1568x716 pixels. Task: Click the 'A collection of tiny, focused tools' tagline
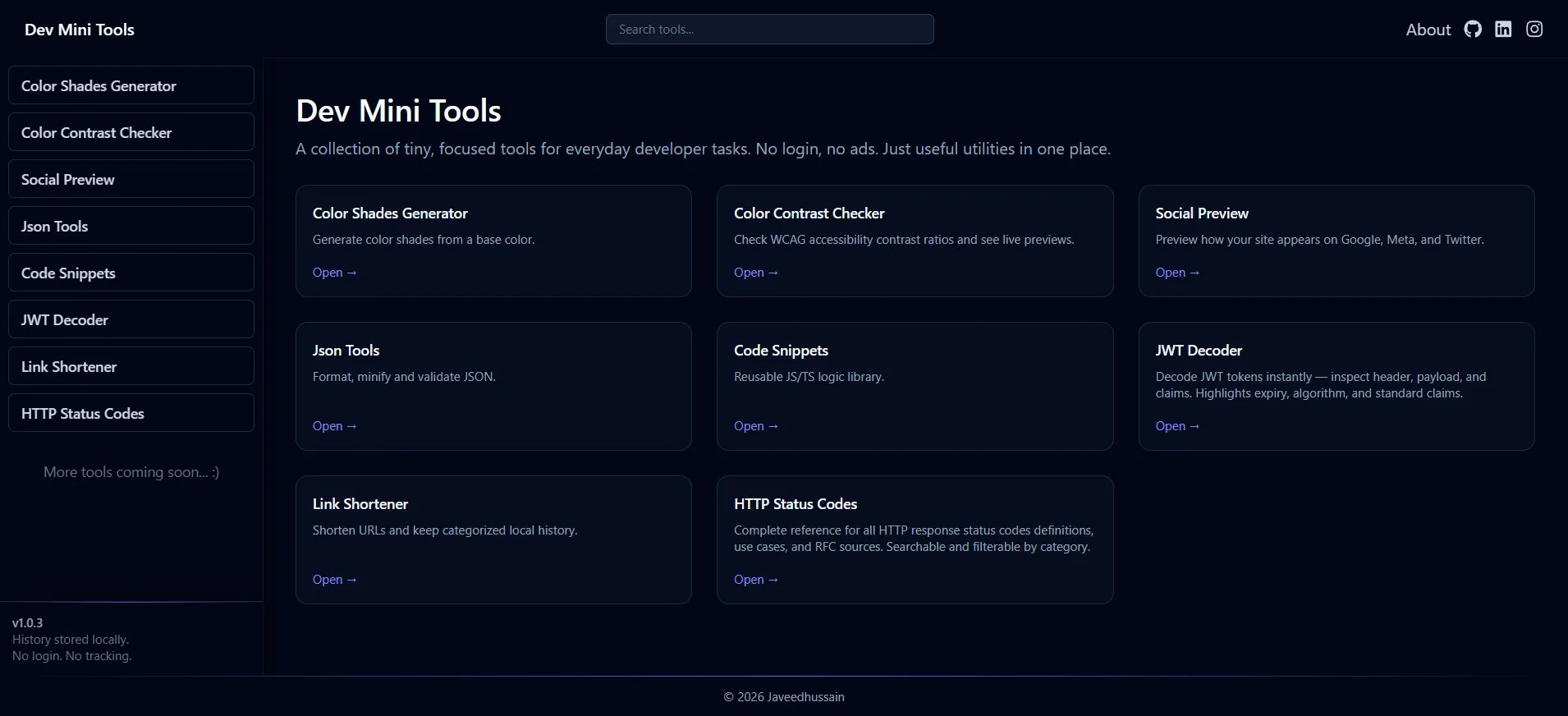[703, 149]
